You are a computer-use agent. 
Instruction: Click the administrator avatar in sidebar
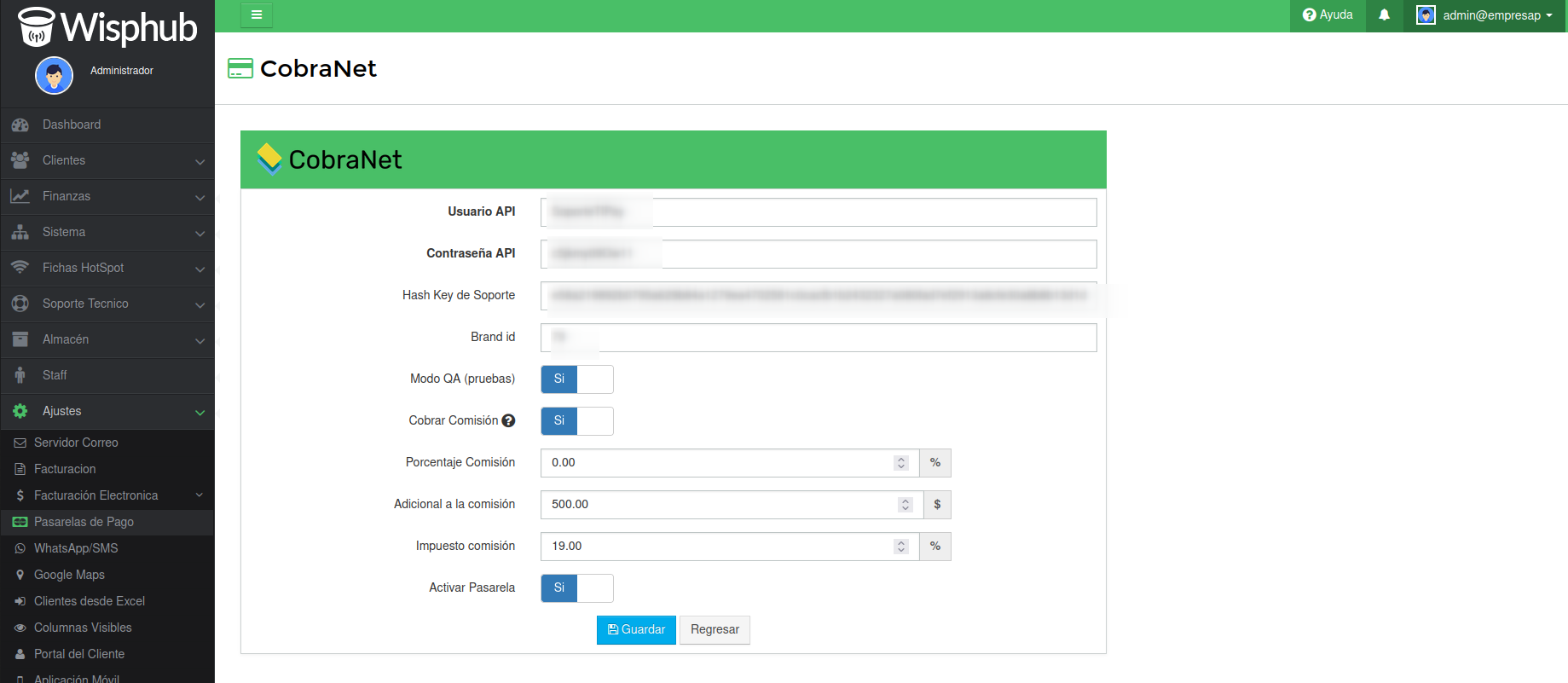click(x=54, y=76)
